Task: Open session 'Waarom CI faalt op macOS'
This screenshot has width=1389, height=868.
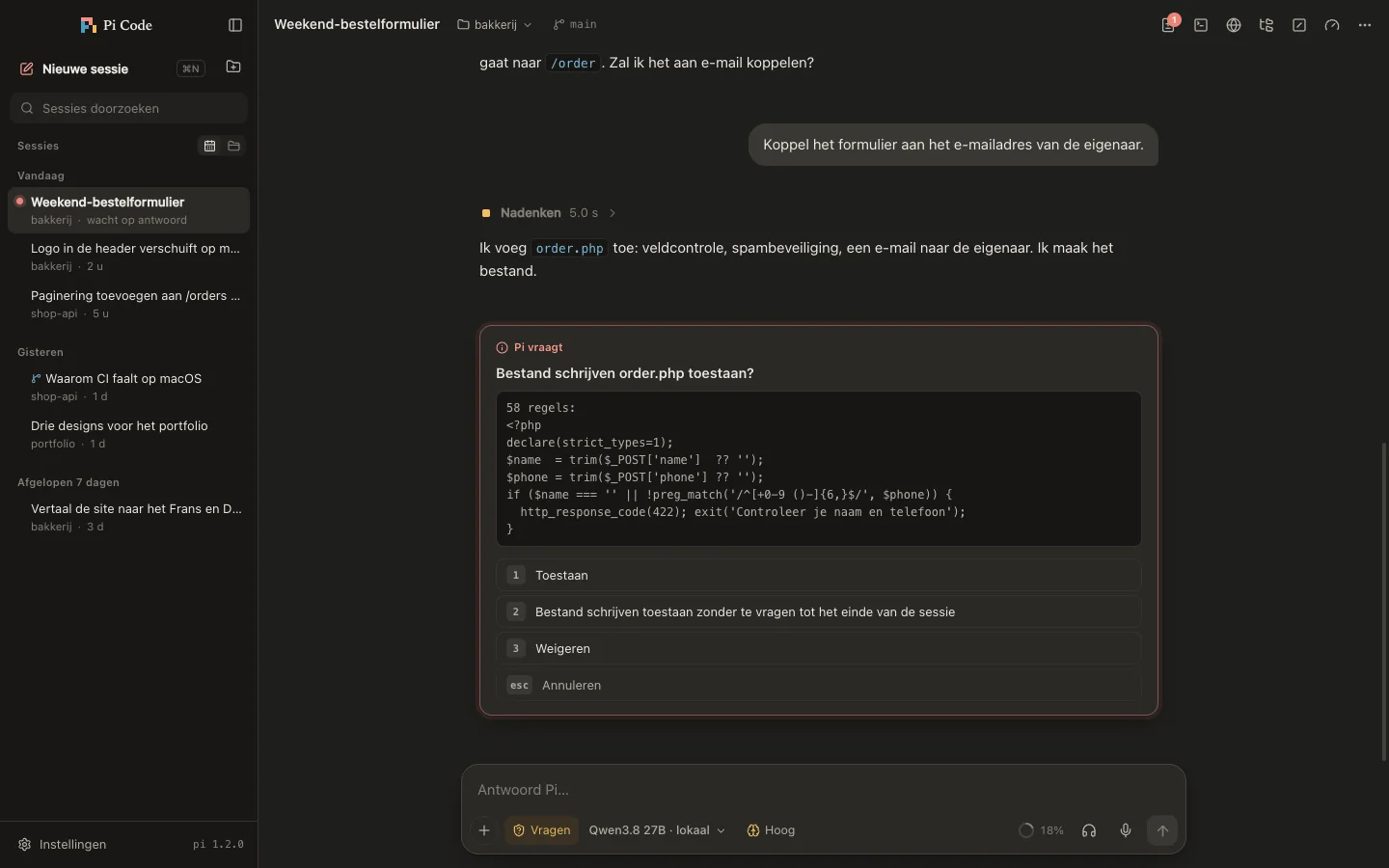Action: pos(129,387)
